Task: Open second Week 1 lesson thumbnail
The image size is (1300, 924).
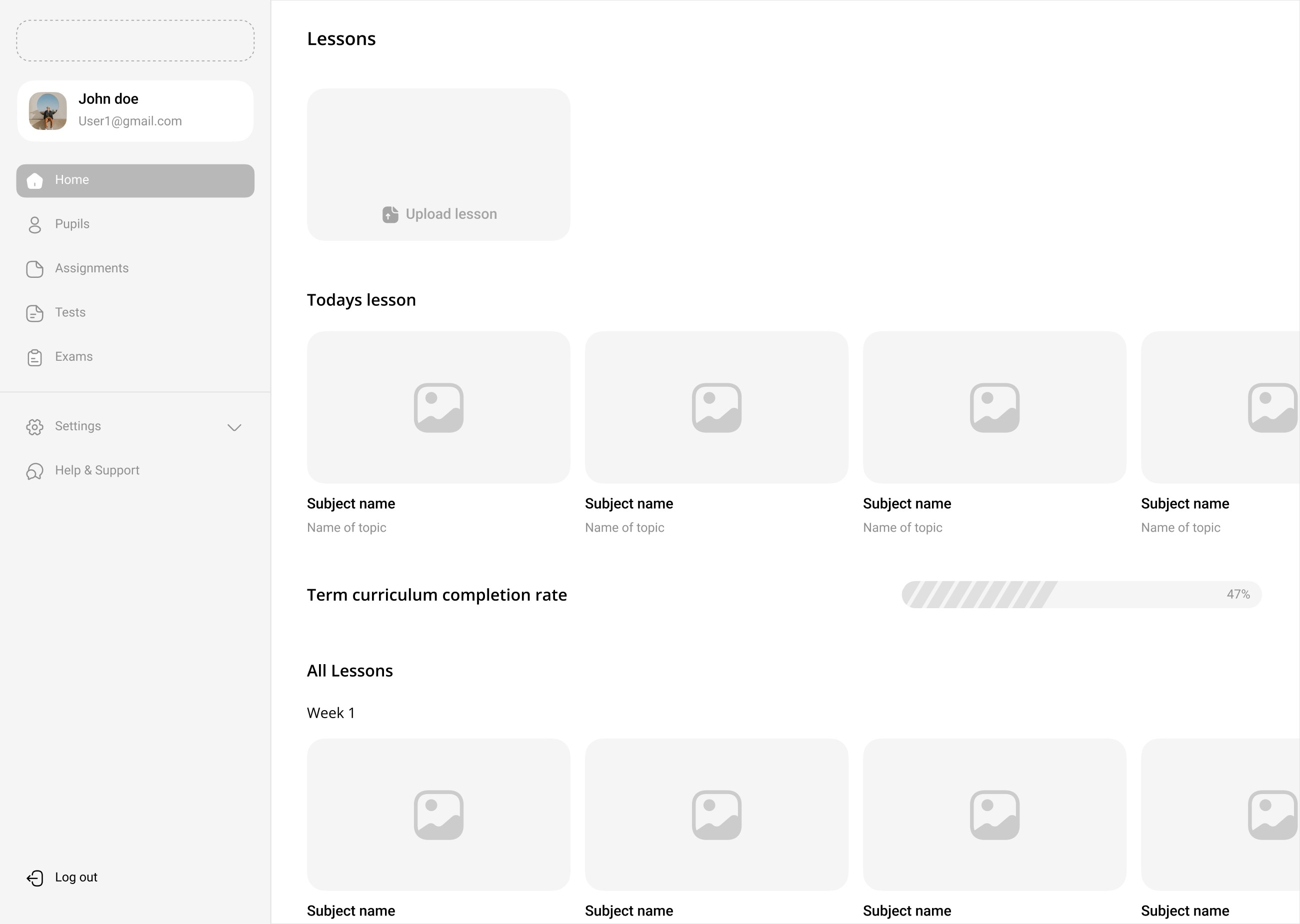Action: click(716, 814)
